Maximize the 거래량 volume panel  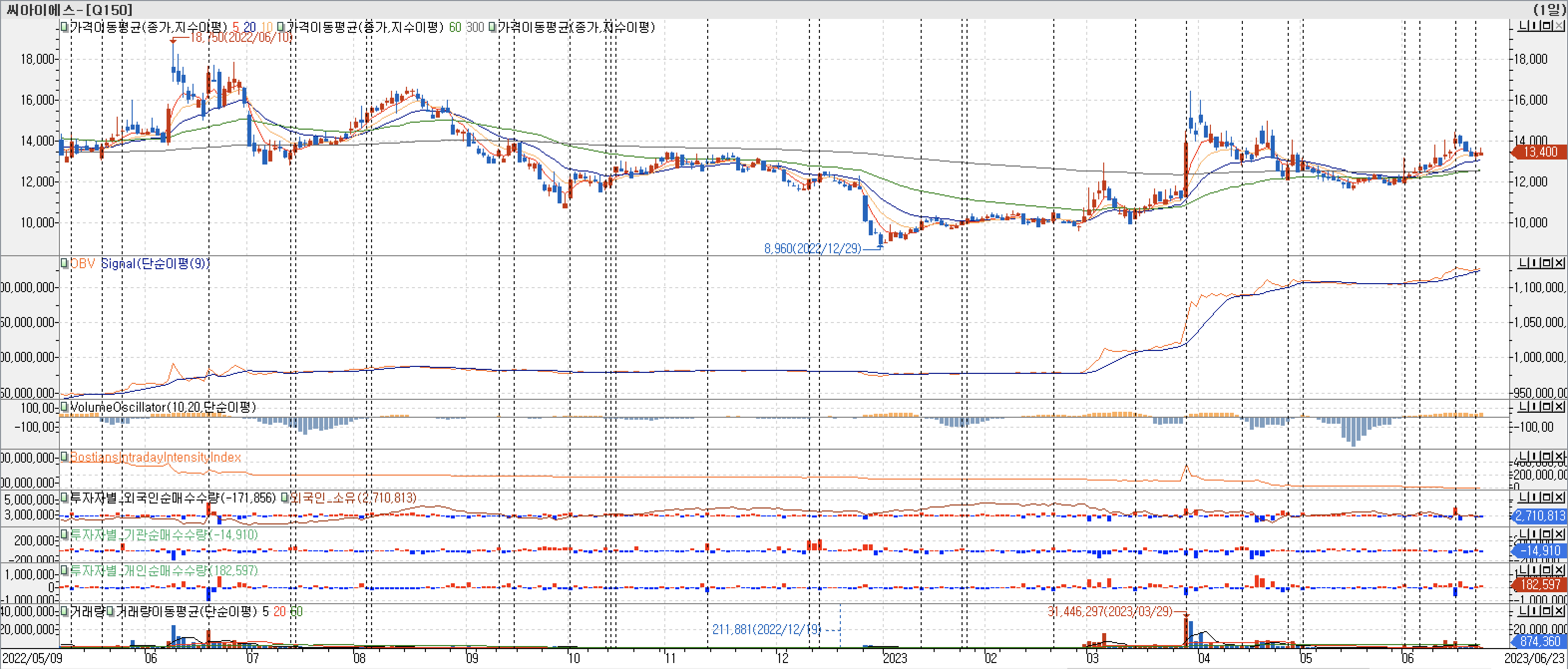tap(1548, 610)
